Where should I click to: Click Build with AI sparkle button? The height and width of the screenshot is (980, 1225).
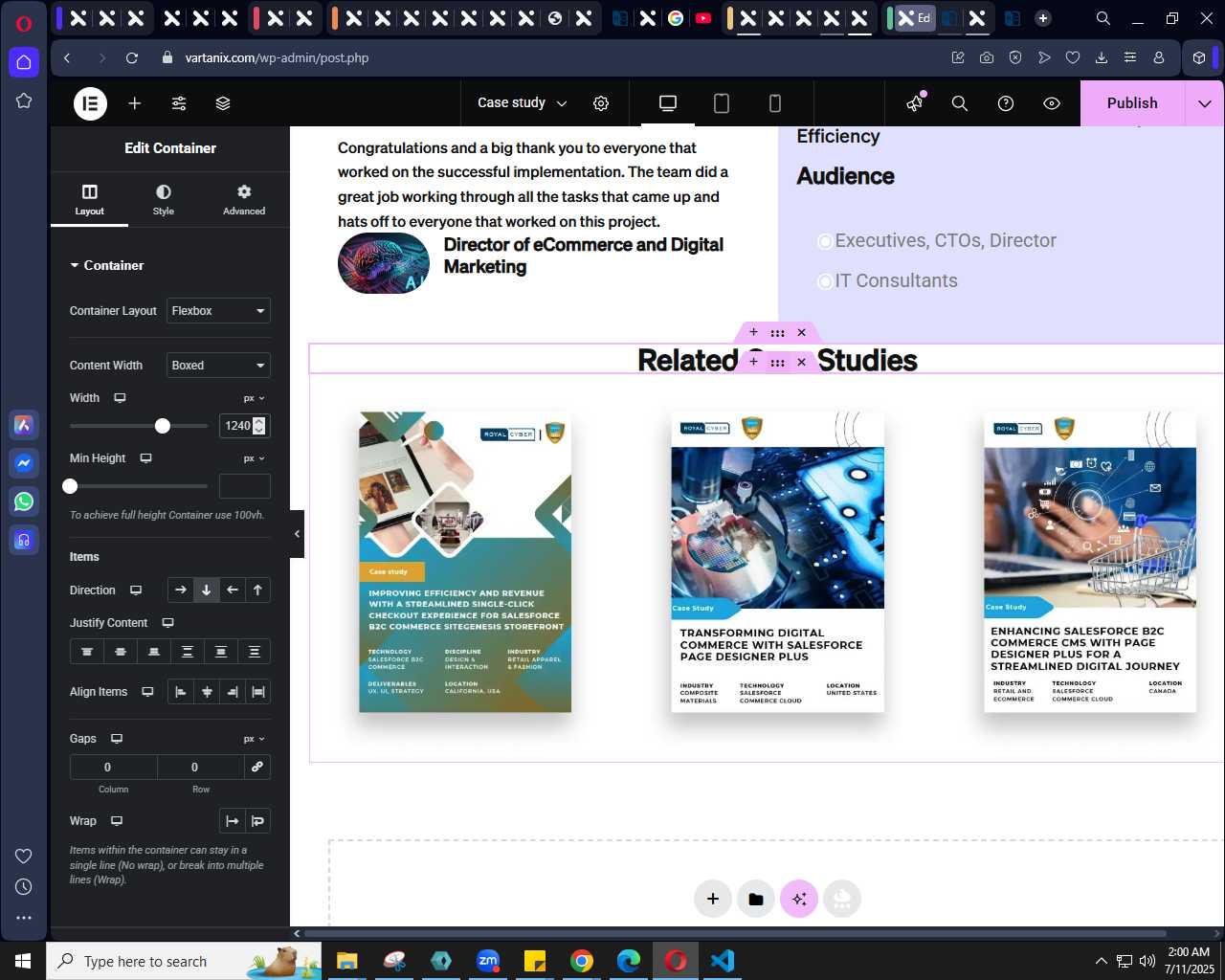(799, 899)
